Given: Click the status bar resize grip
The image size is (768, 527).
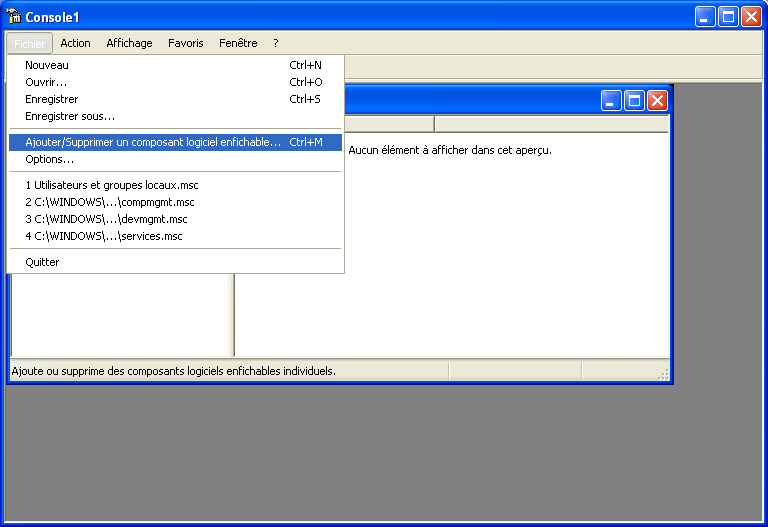Looking at the screenshot, I should click(663, 375).
